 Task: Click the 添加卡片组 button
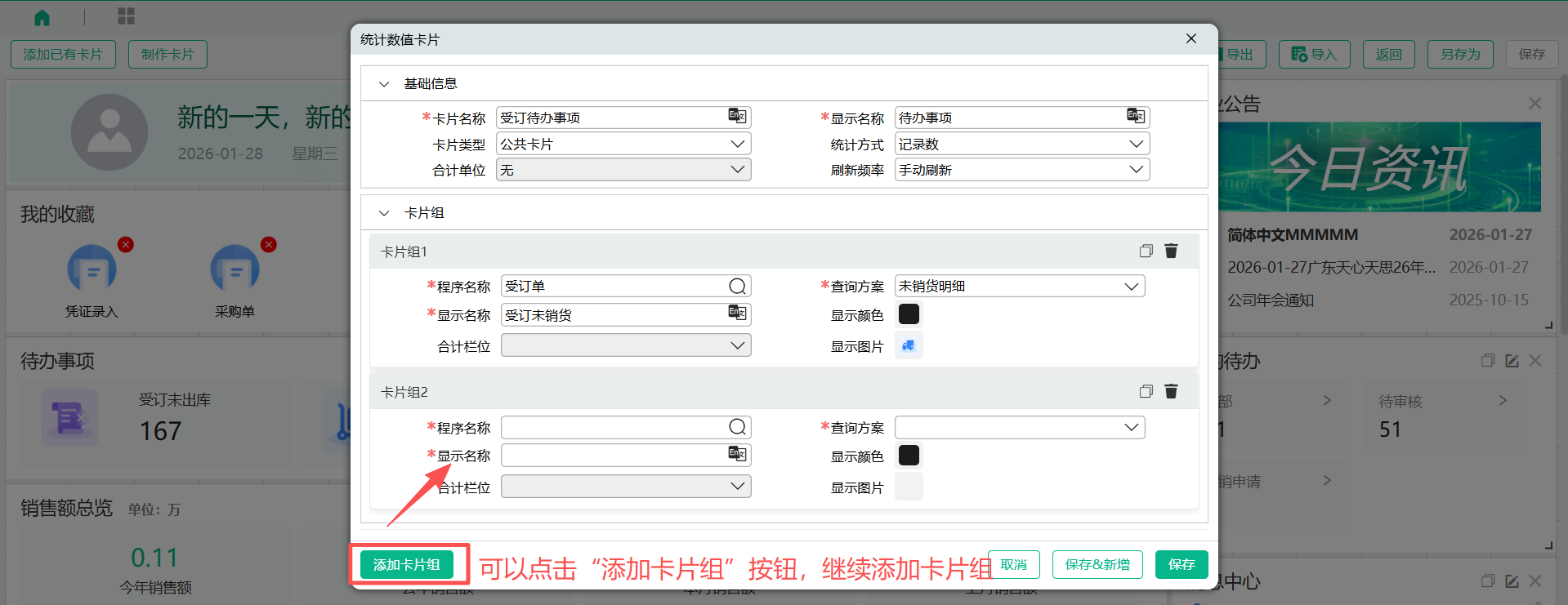click(406, 564)
